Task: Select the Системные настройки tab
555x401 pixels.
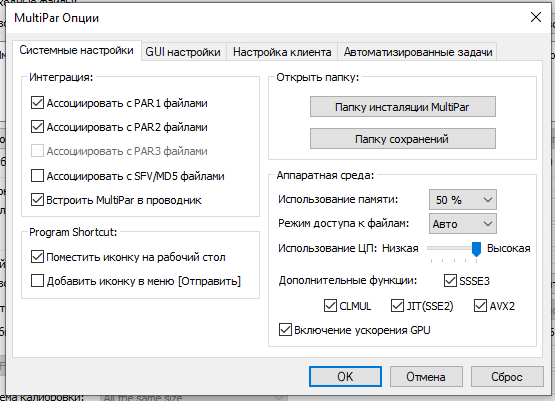Action: pyautogui.click(x=76, y=50)
